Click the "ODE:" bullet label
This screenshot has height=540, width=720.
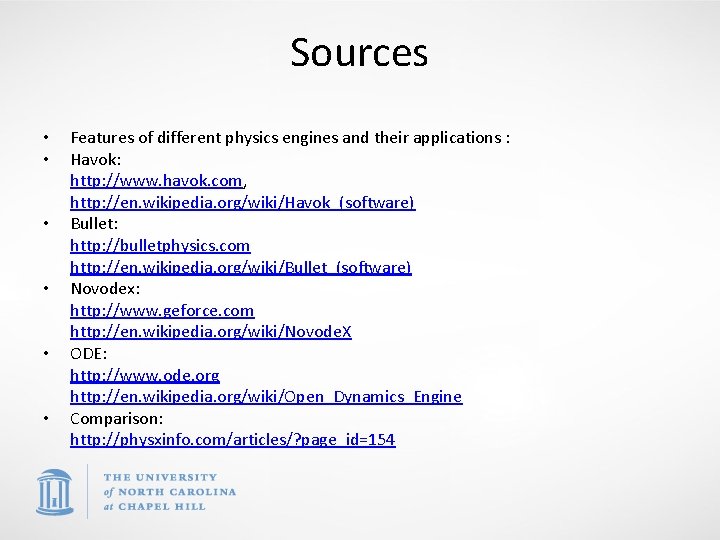point(89,354)
